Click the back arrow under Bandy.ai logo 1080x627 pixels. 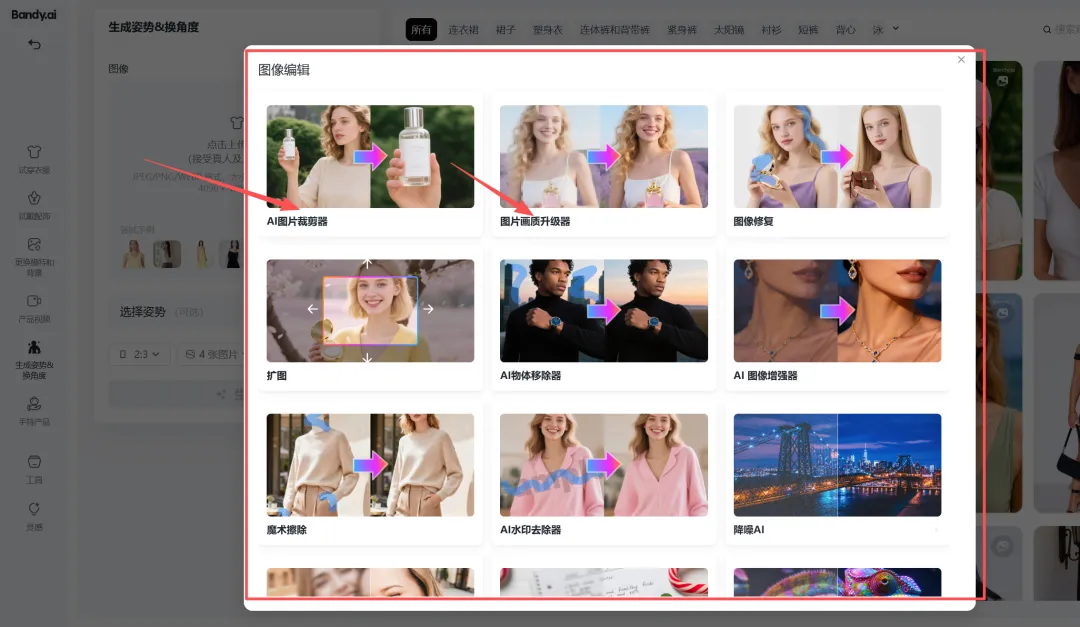34,44
